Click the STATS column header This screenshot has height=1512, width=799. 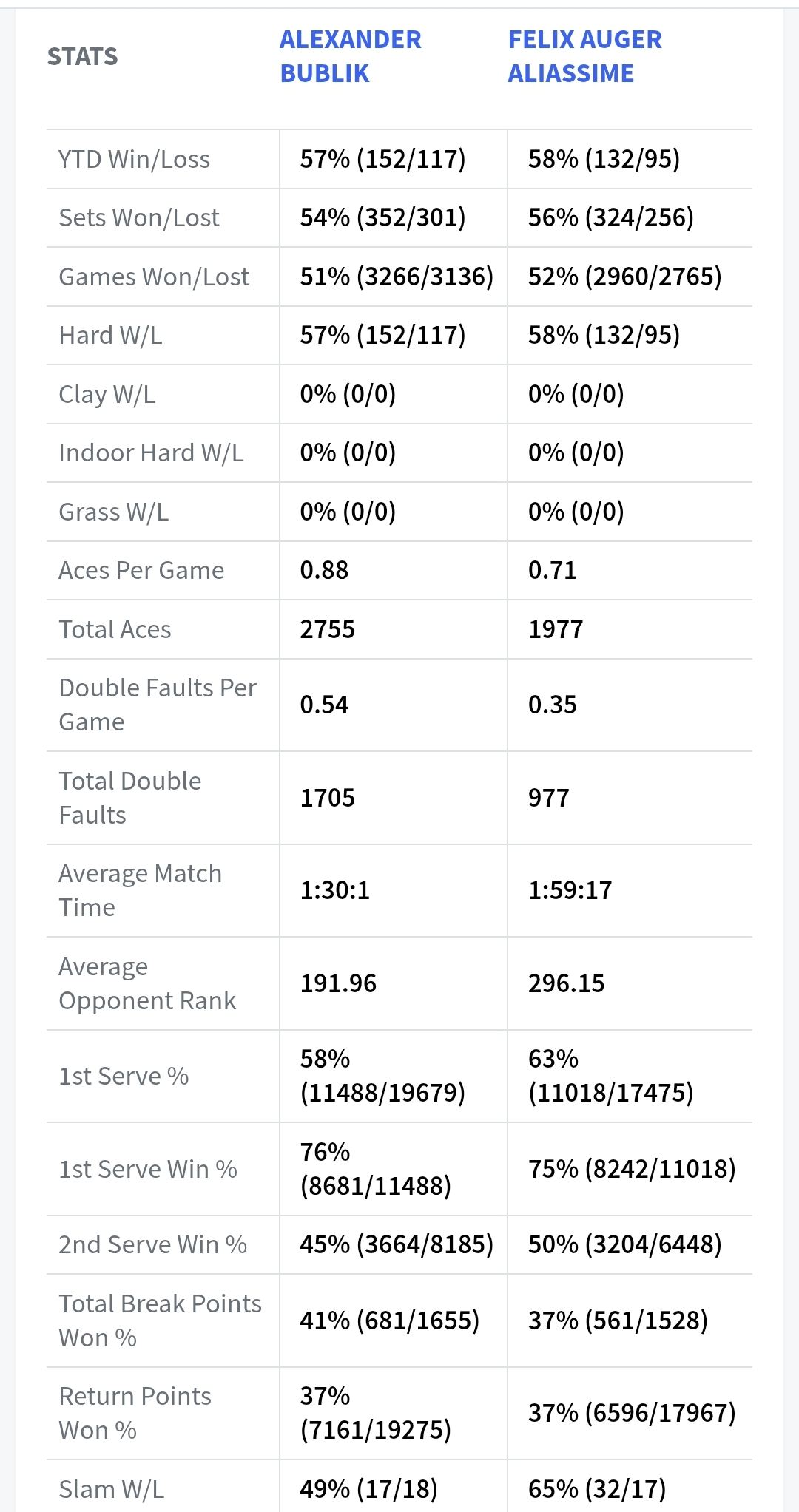point(82,56)
